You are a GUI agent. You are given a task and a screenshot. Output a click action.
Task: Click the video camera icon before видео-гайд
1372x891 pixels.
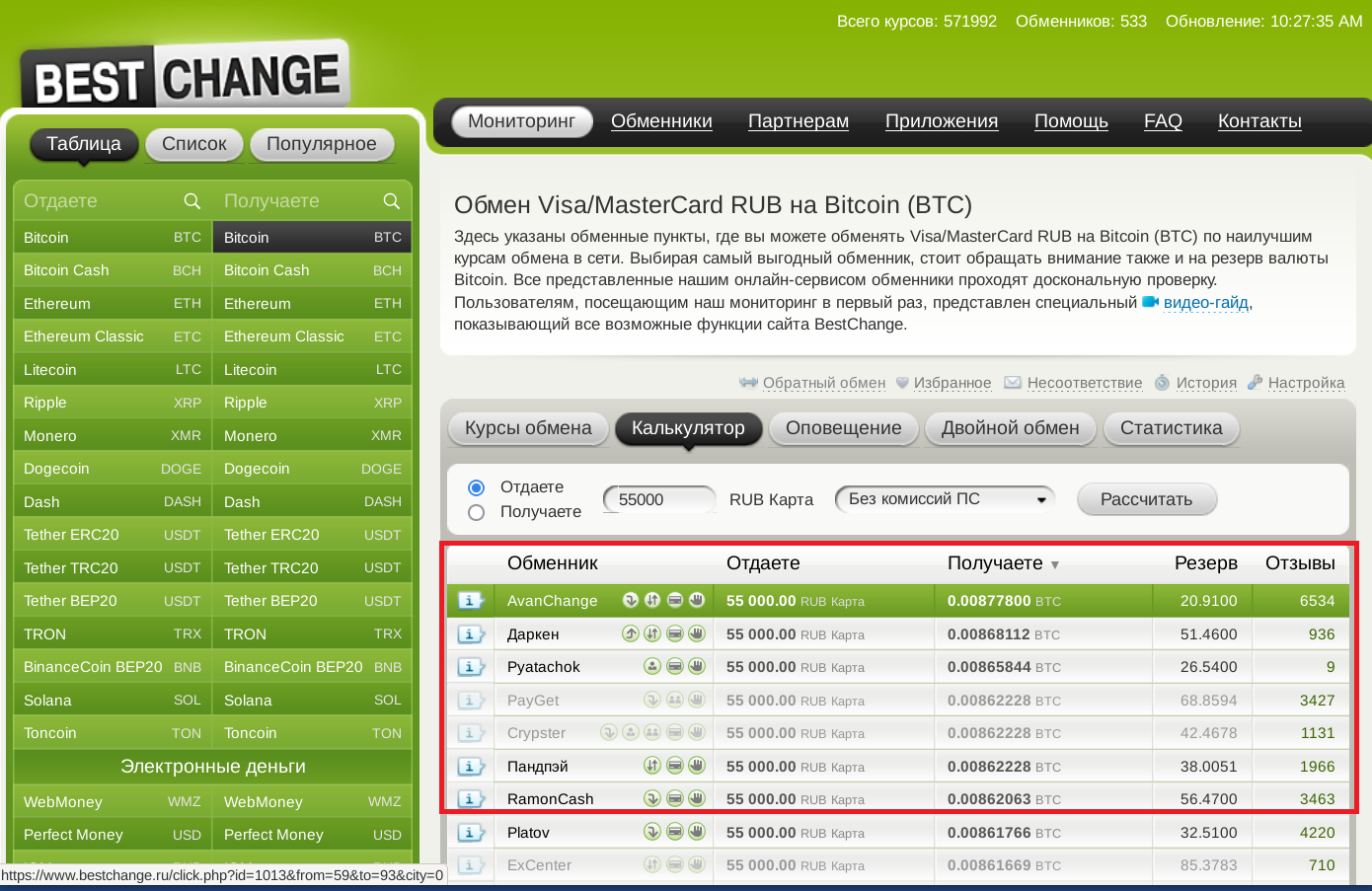click(x=1151, y=302)
